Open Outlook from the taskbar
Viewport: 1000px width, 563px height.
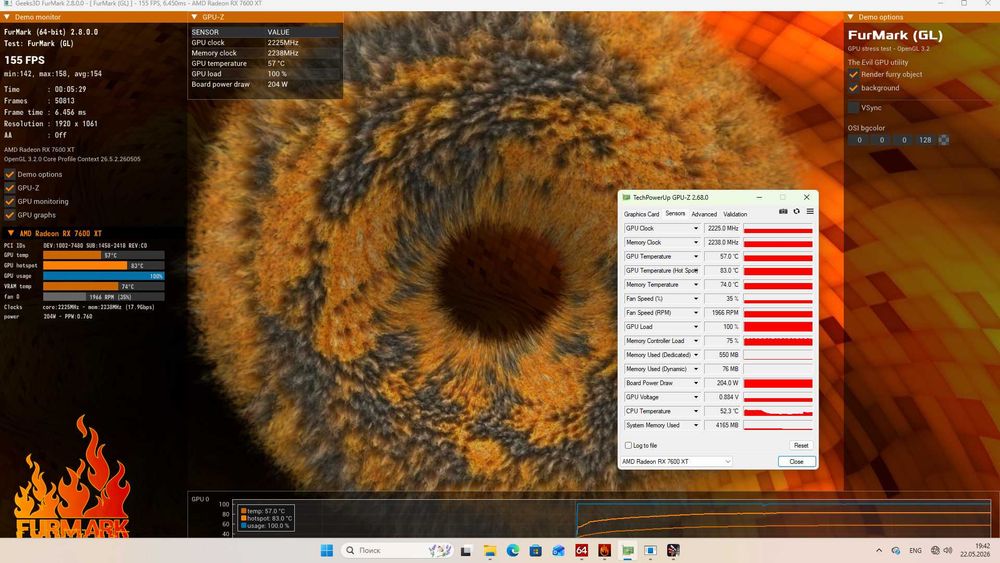(x=559, y=550)
